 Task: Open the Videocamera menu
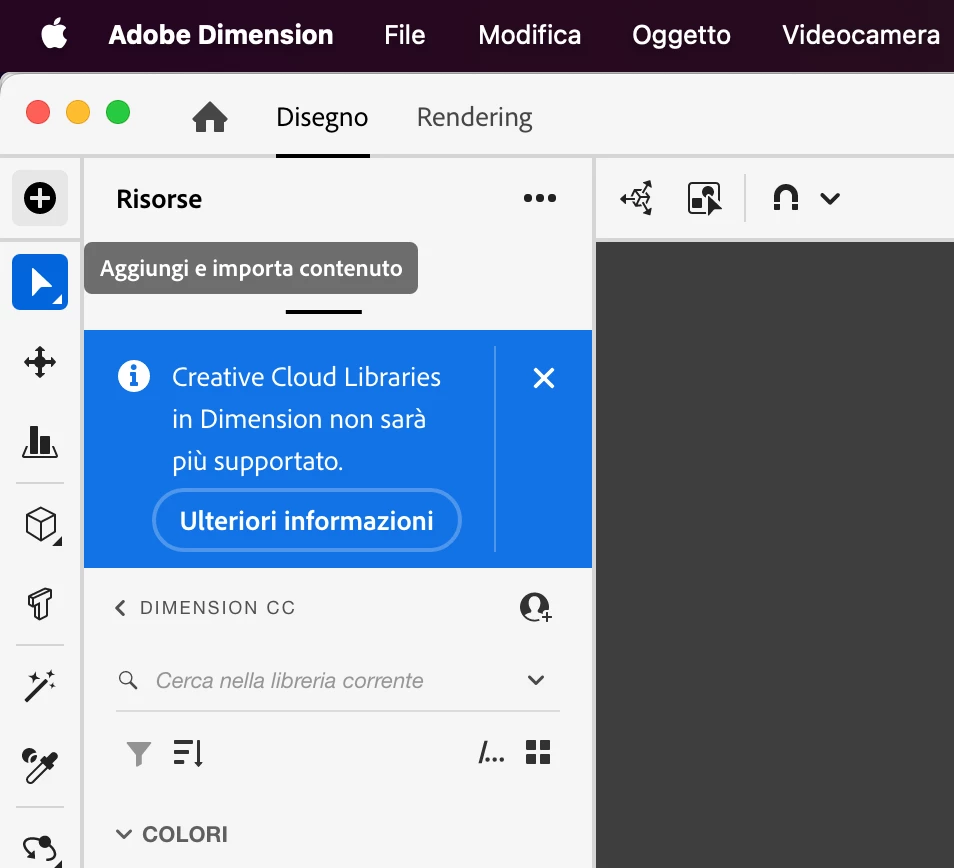tap(860, 35)
